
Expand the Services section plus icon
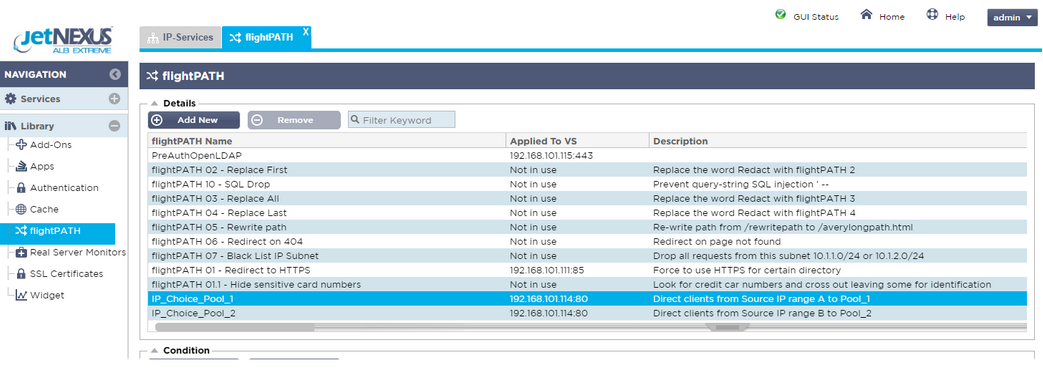(x=114, y=99)
